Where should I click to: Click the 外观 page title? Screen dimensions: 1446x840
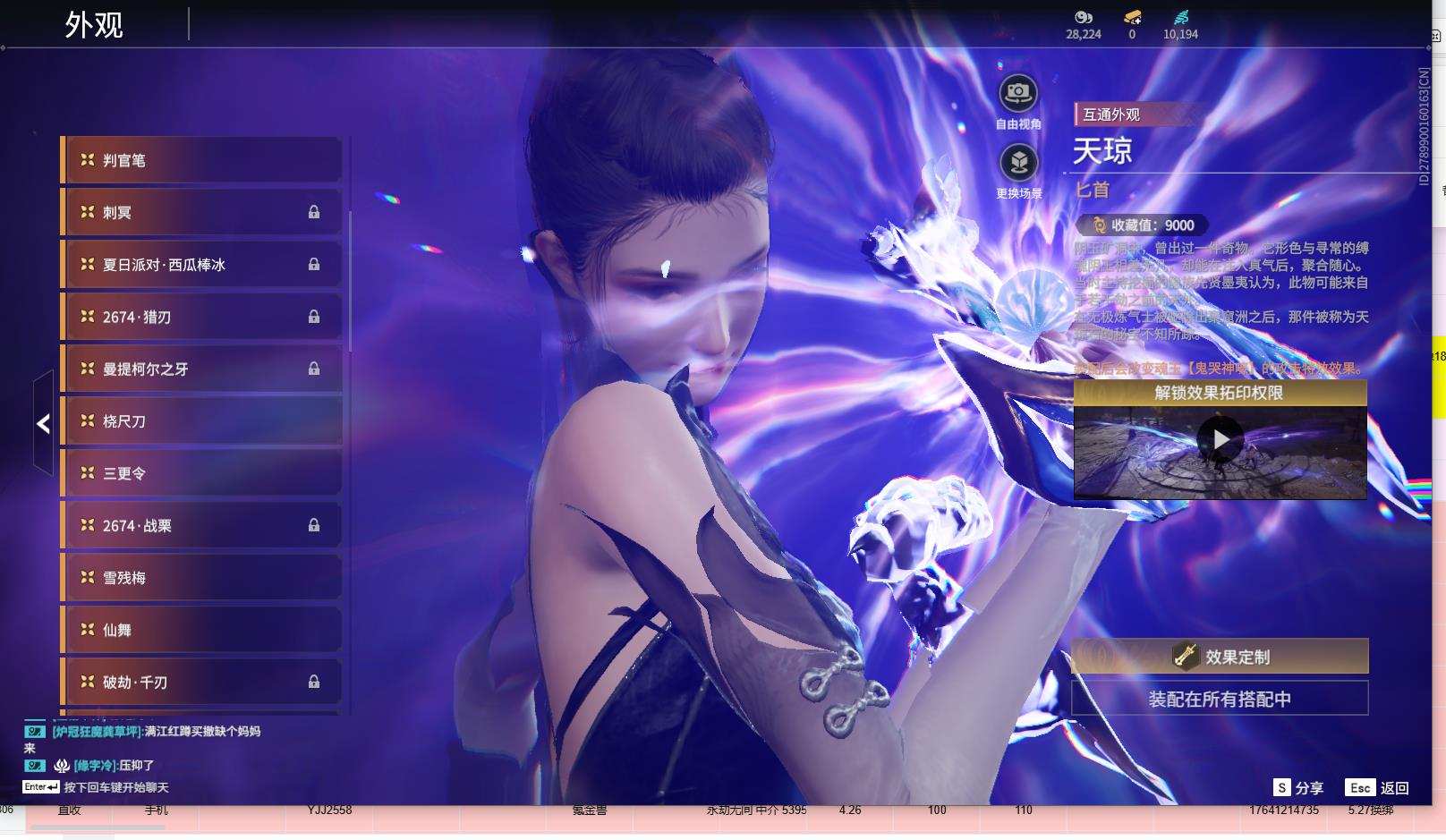point(94,24)
